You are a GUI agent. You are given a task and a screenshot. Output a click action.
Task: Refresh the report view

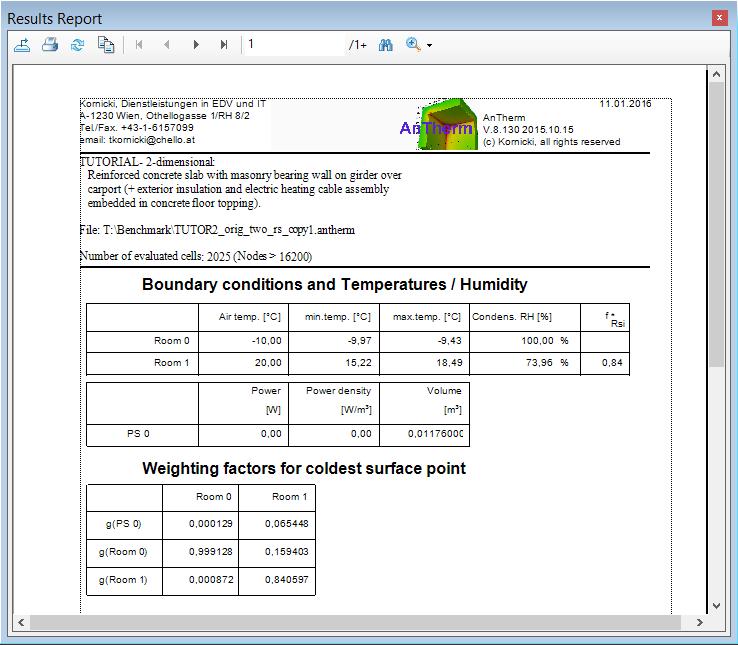(78, 45)
